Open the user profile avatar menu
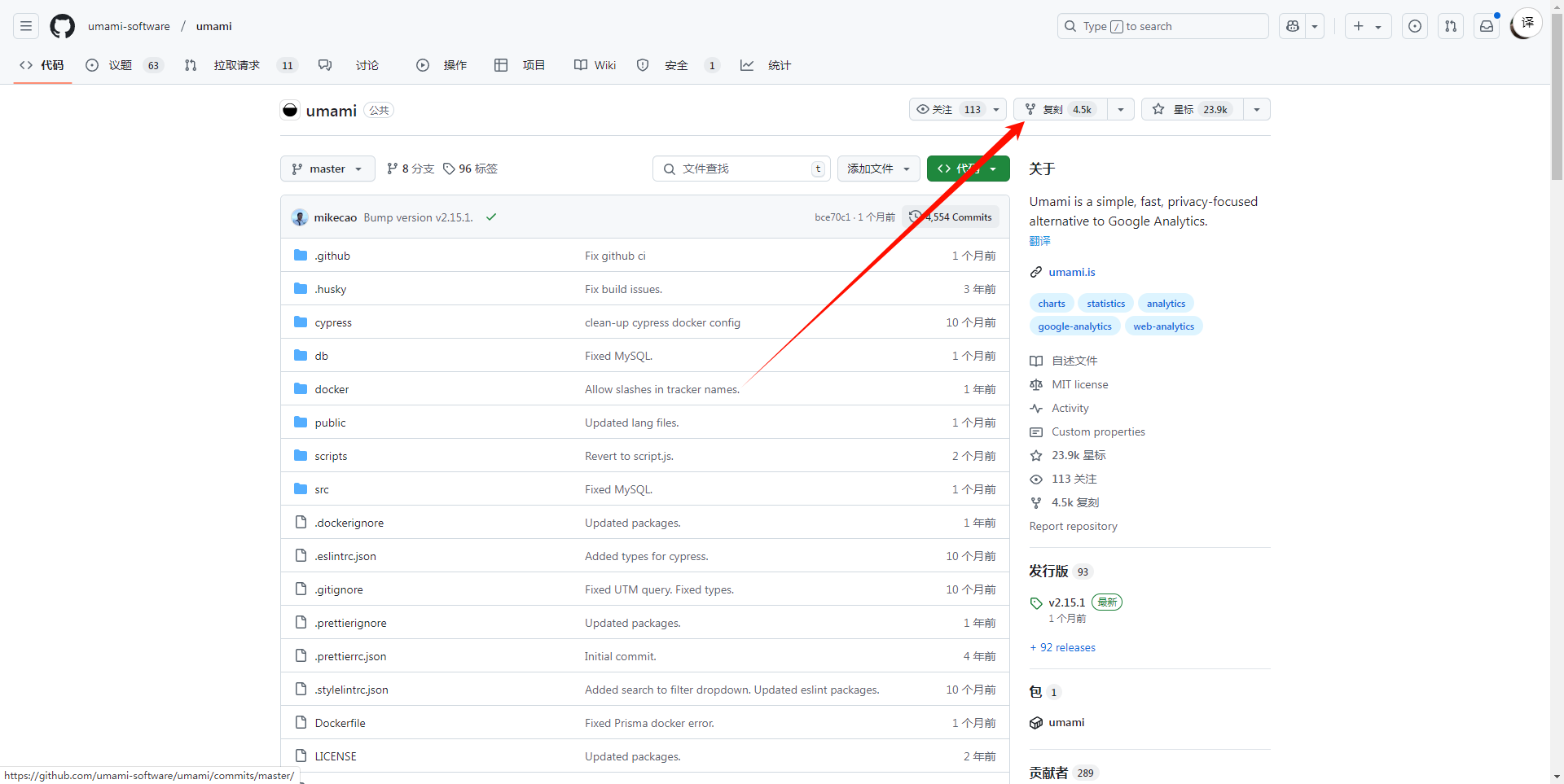 [1526, 24]
